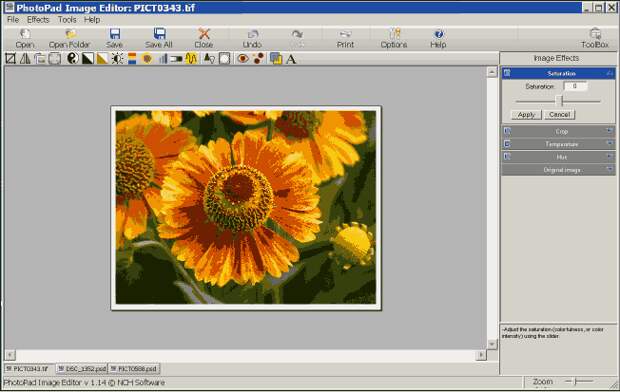The height and width of the screenshot is (392, 620).
Task: Click the yellow wave curves icon
Action: tap(191, 59)
